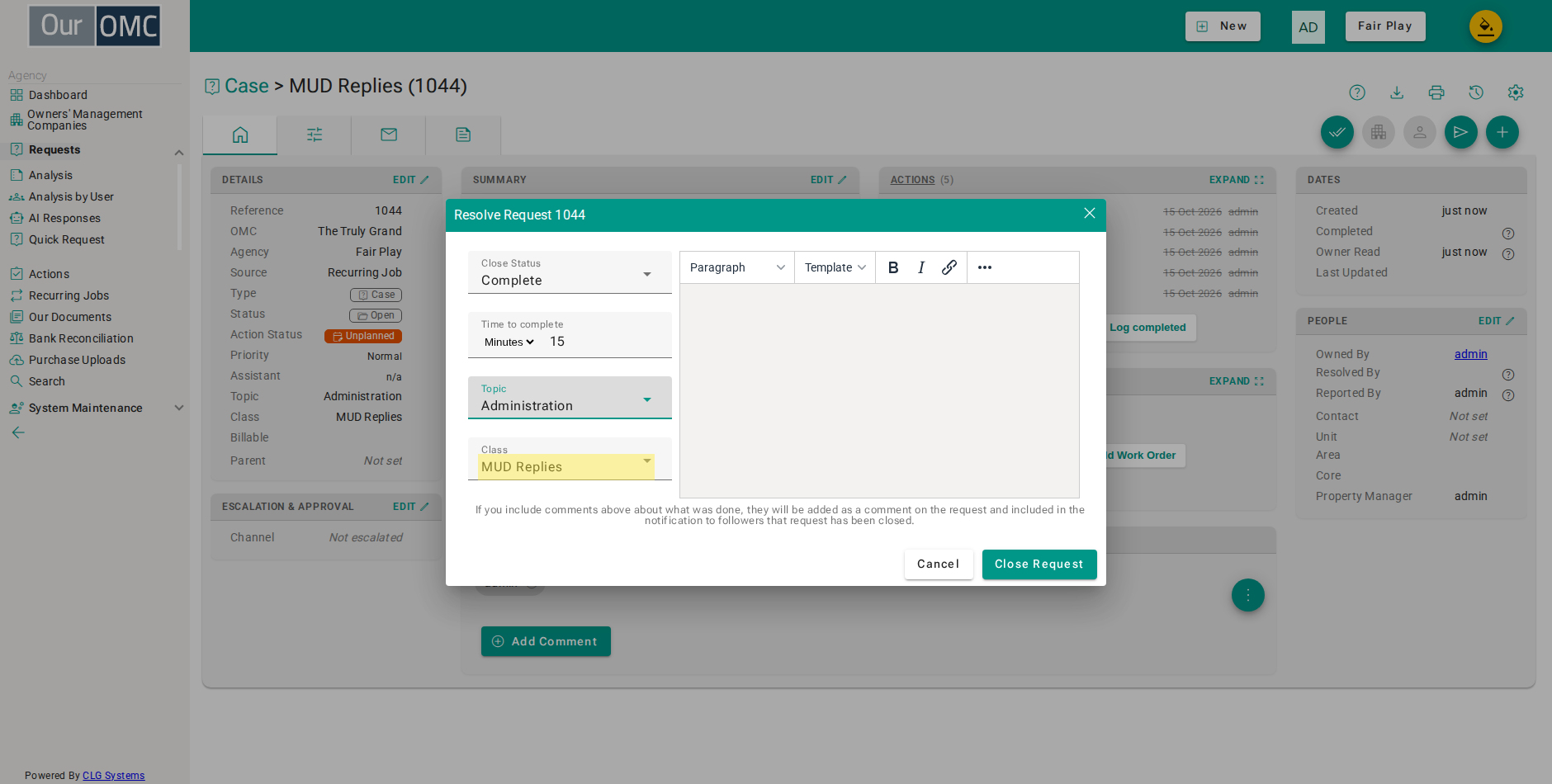Click the Add Comment button

(x=546, y=641)
